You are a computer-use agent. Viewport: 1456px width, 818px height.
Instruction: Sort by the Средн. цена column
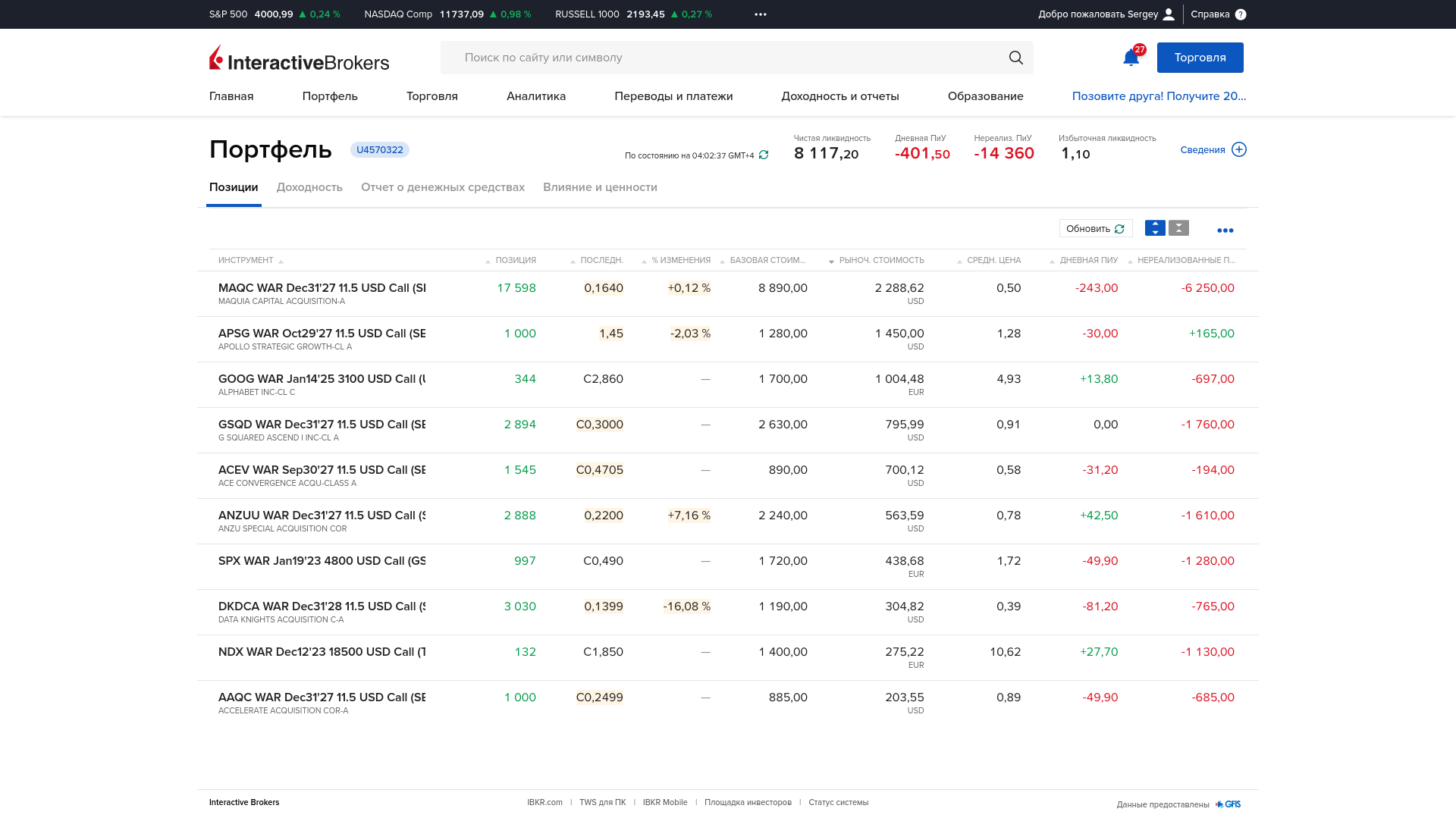(989, 260)
